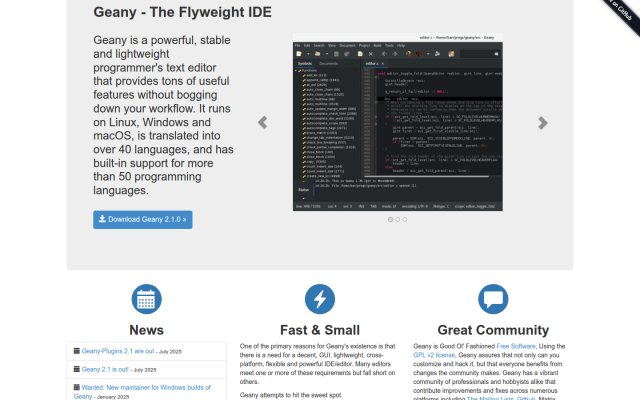This screenshot has height=400, width=640.
Task: Click the Fast & Small lightning bolt icon
Action: click(x=320, y=299)
